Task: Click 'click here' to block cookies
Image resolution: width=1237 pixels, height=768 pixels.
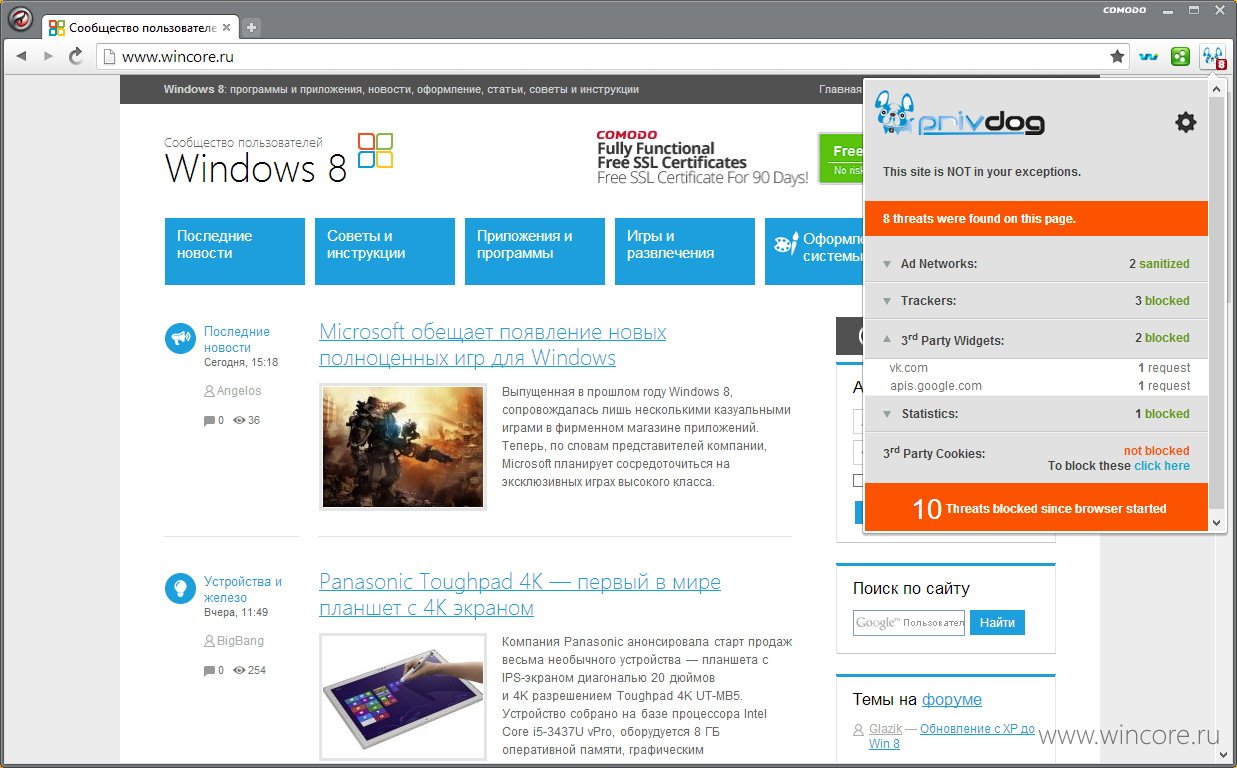Action: [1162, 466]
